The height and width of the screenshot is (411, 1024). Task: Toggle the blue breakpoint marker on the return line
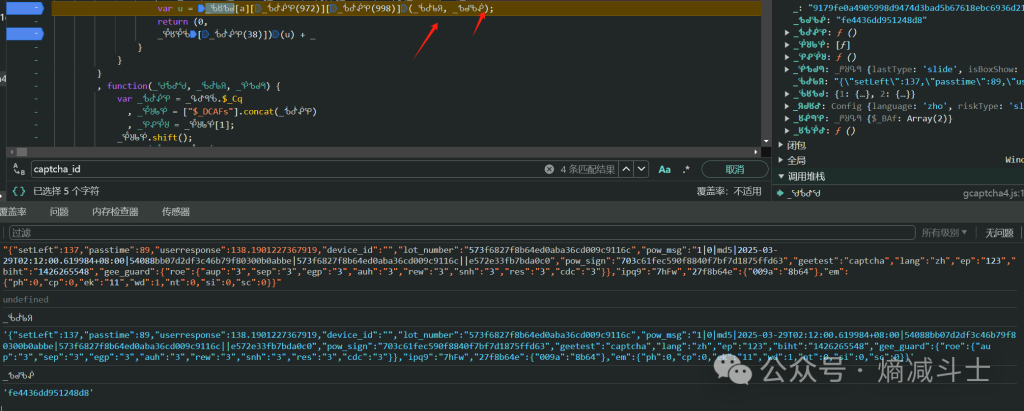(23, 33)
